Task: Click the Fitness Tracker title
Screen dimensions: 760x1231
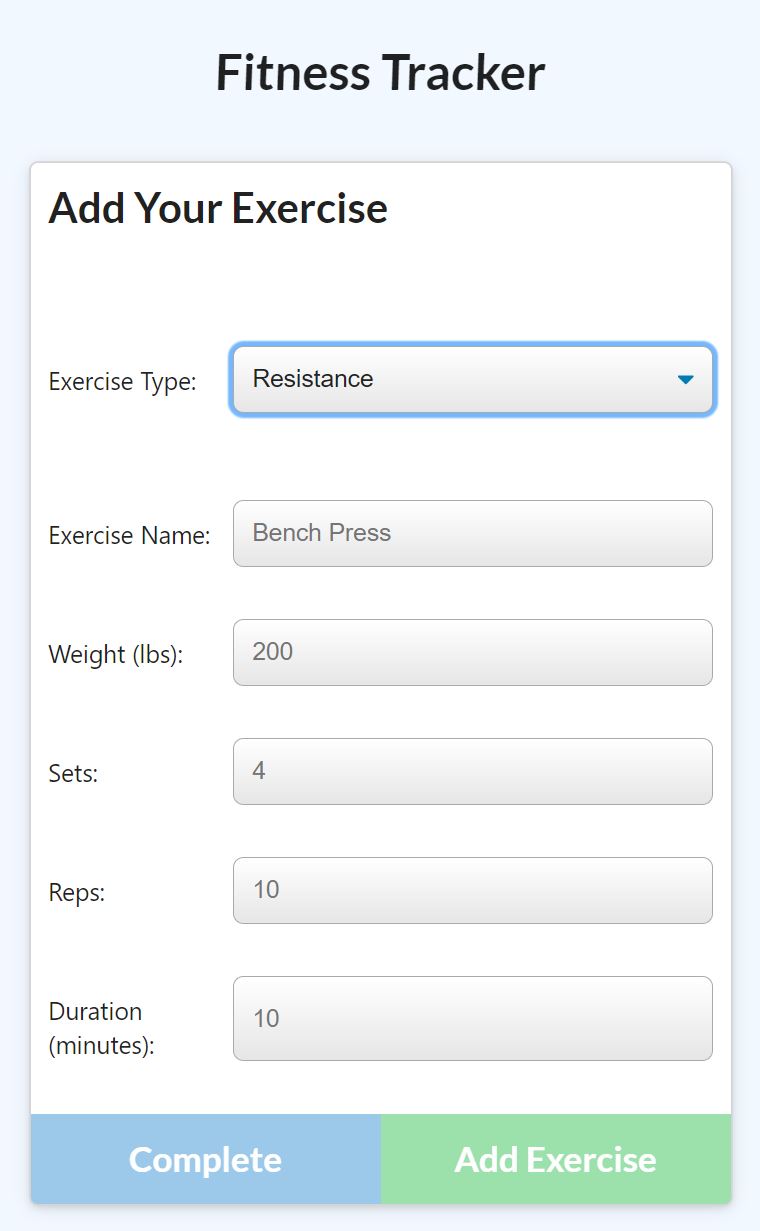Action: (x=380, y=71)
